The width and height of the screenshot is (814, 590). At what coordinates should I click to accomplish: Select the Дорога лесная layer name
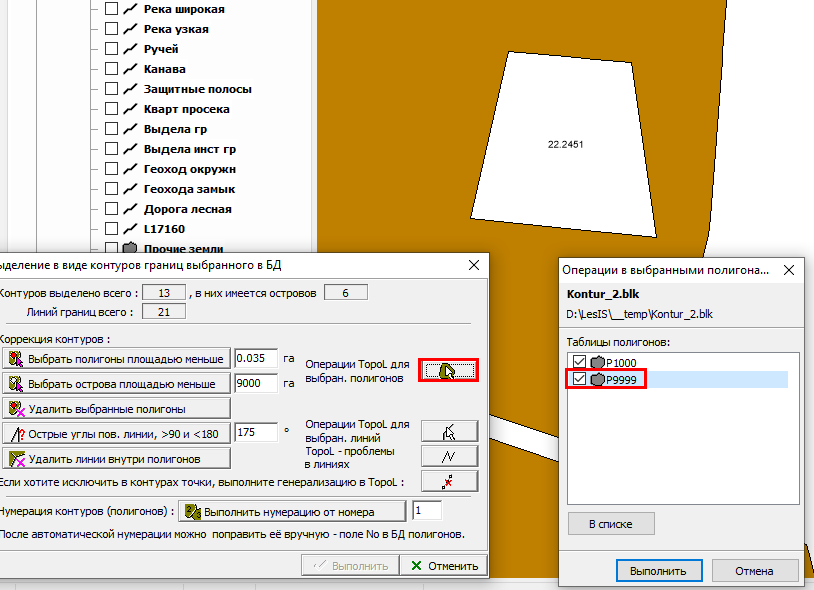pyautogui.click(x=187, y=209)
